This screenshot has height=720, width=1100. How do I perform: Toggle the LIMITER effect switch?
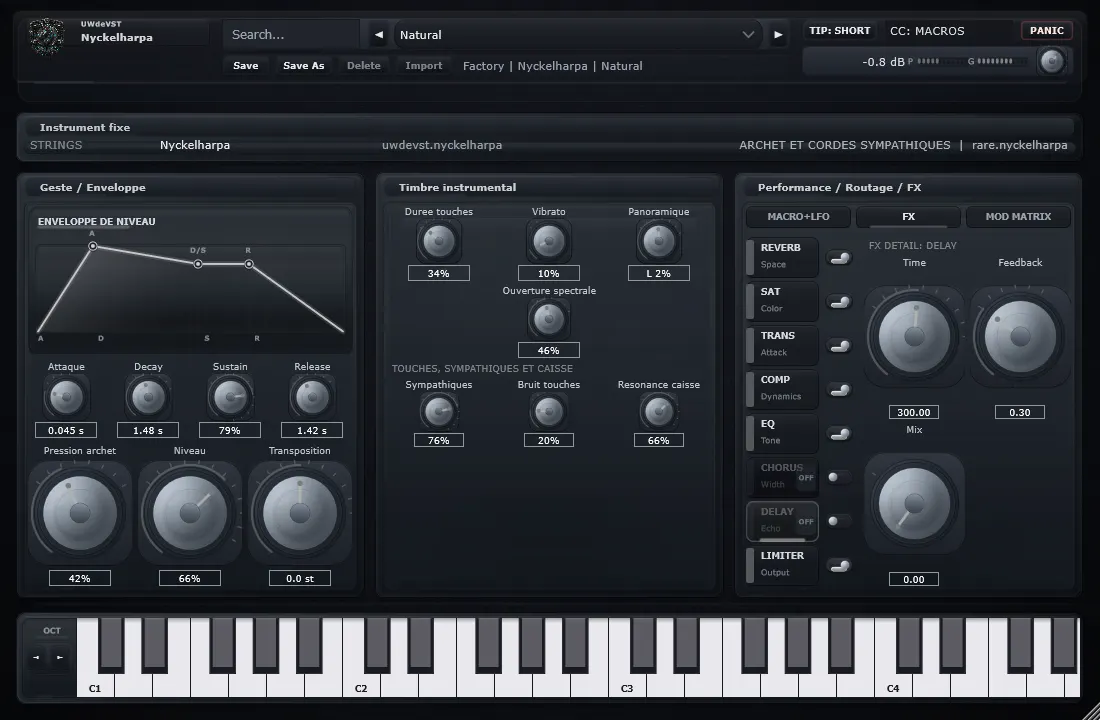click(x=839, y=566)
